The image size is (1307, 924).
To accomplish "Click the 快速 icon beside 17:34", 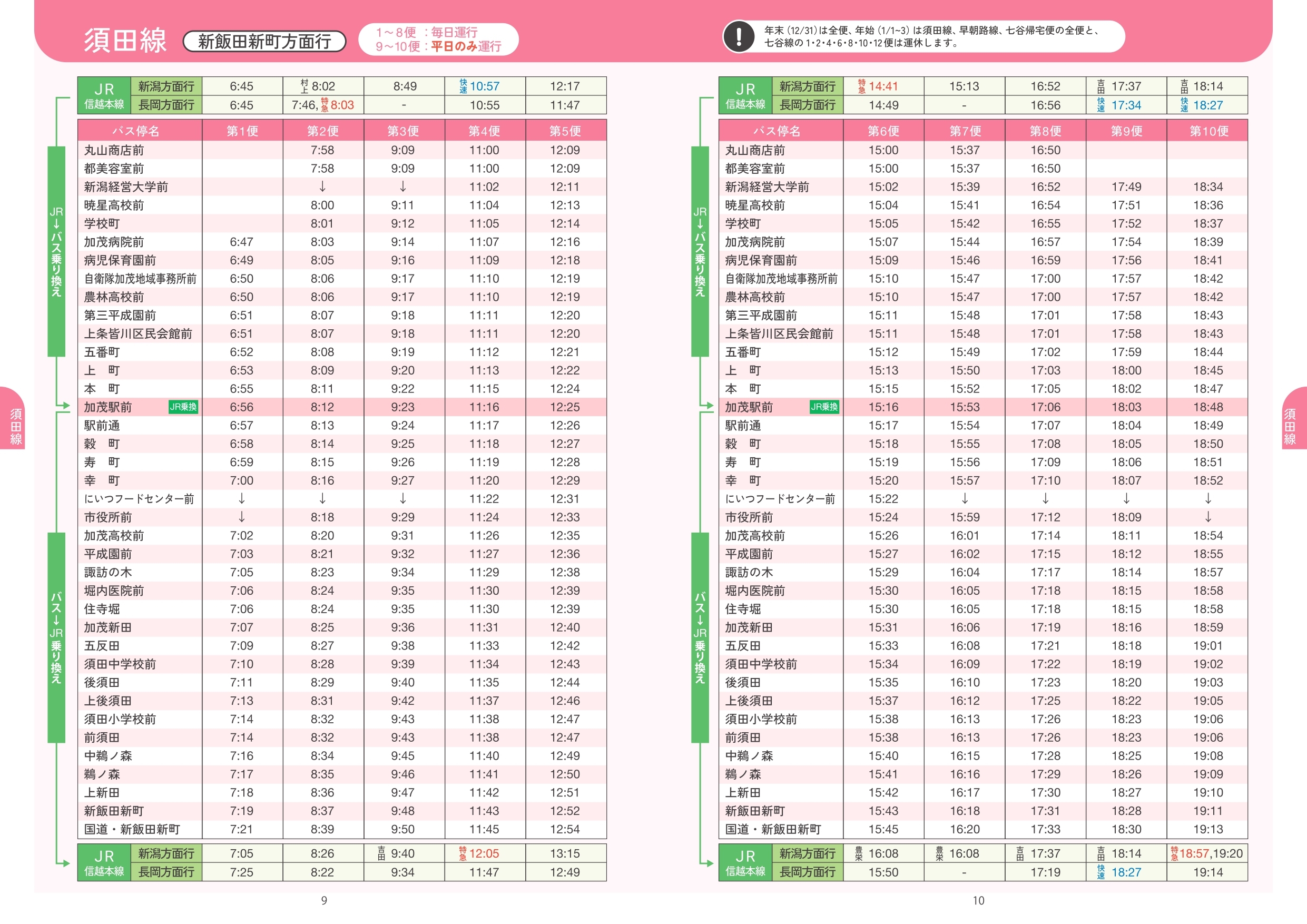I will tap(1101, 105).
